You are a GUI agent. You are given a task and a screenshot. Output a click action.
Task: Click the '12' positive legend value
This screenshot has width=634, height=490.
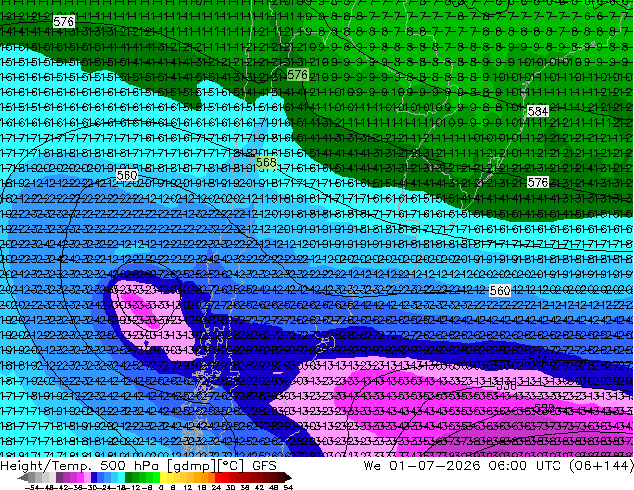coord(188,487)
